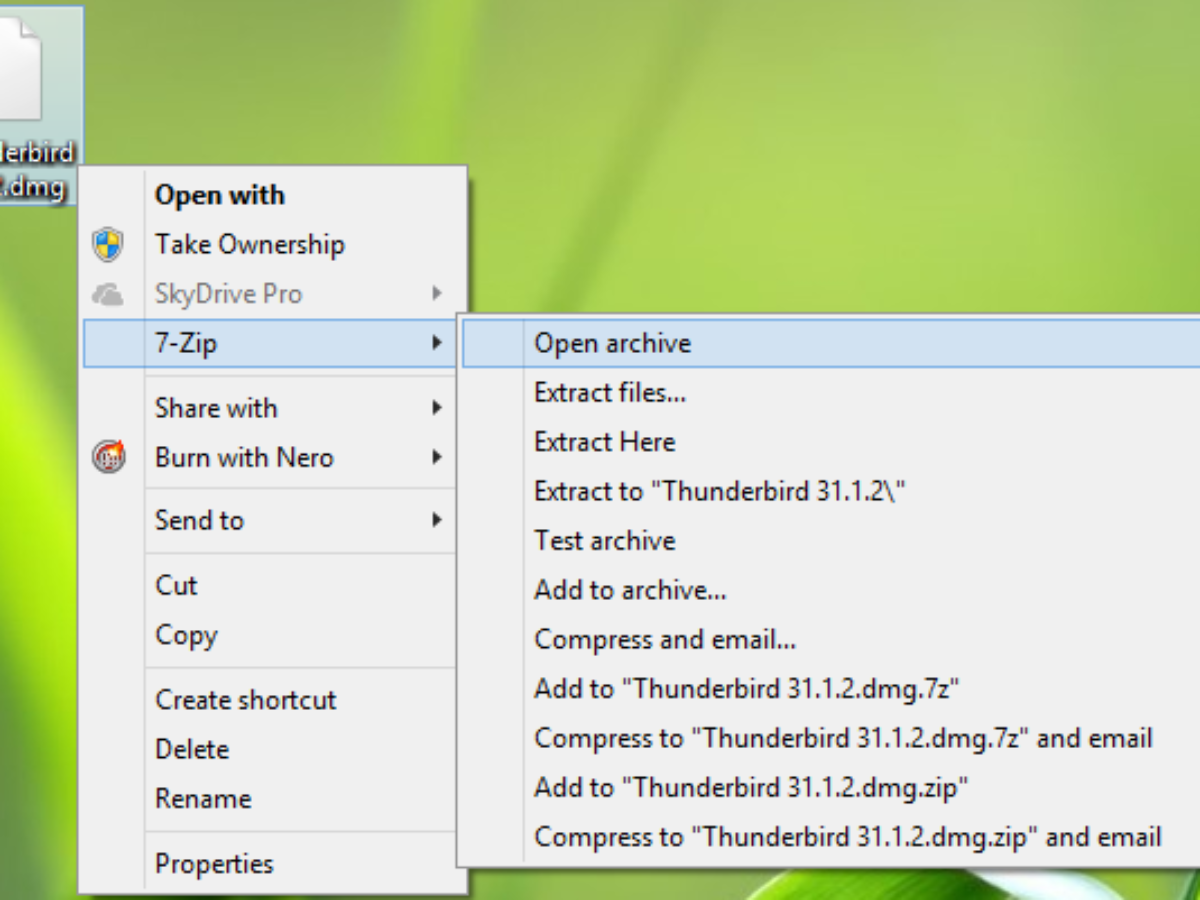Open the 7-Zip submenu entry
The height and width of the screenshot is (900, 1200).
coord(270,343)
